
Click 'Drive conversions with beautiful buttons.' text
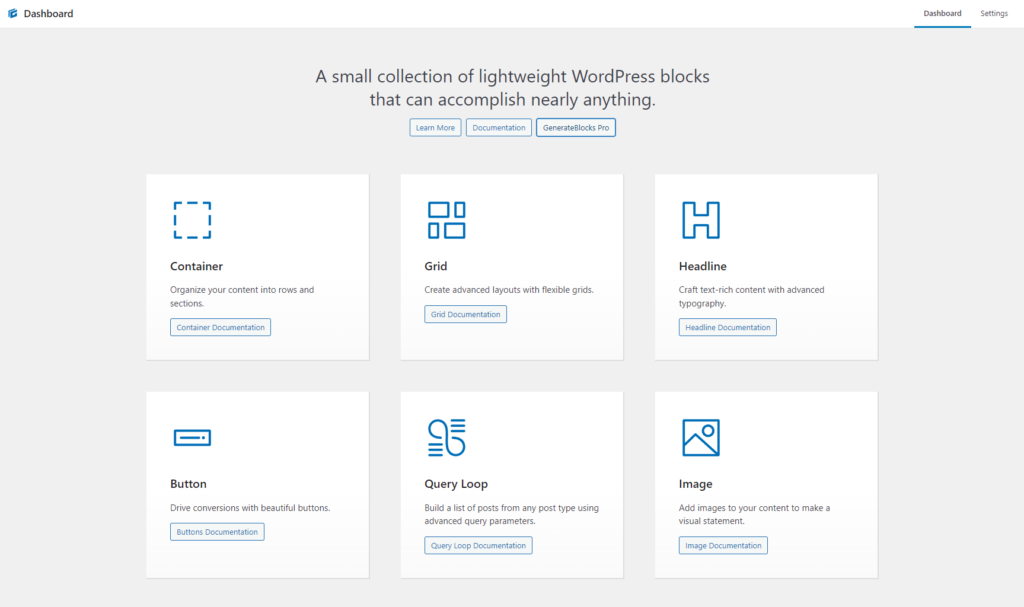250,508
